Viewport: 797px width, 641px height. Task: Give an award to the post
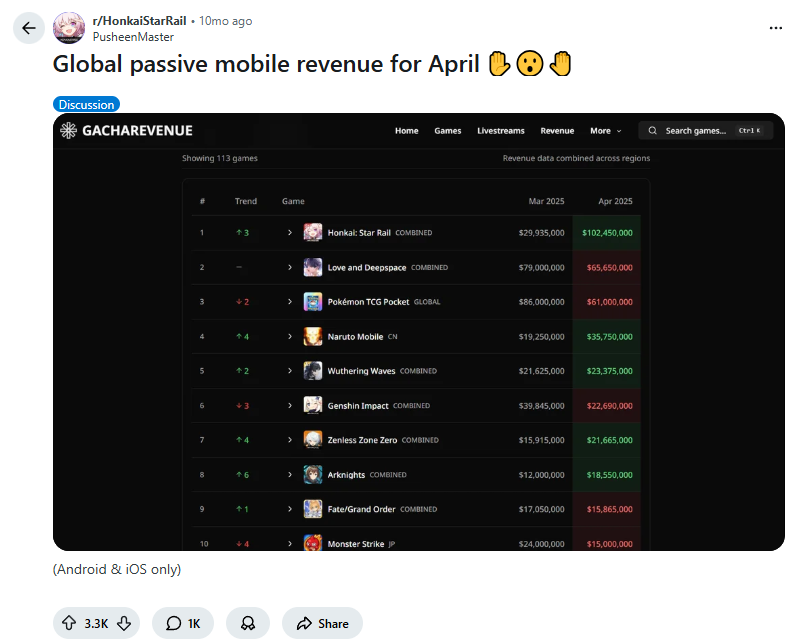click(248, 623)
